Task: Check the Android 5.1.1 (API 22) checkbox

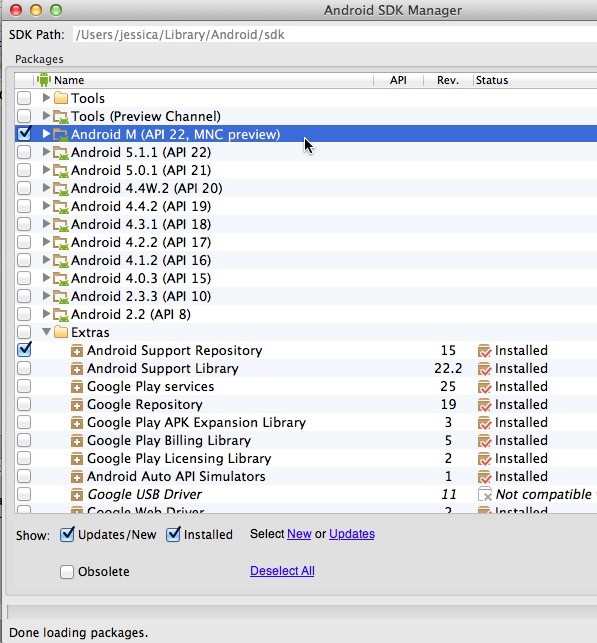Action: [24, 152]
